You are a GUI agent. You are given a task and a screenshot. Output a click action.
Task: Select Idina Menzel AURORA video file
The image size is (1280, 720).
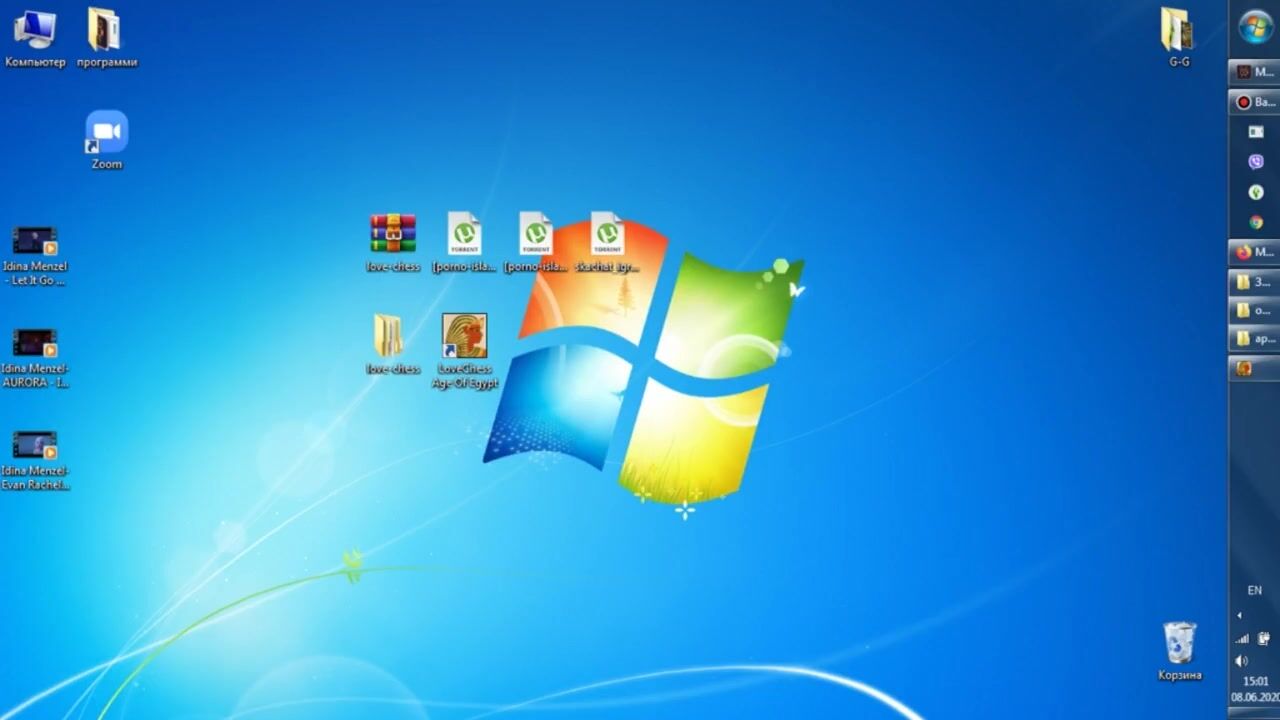tap(35, 343)
